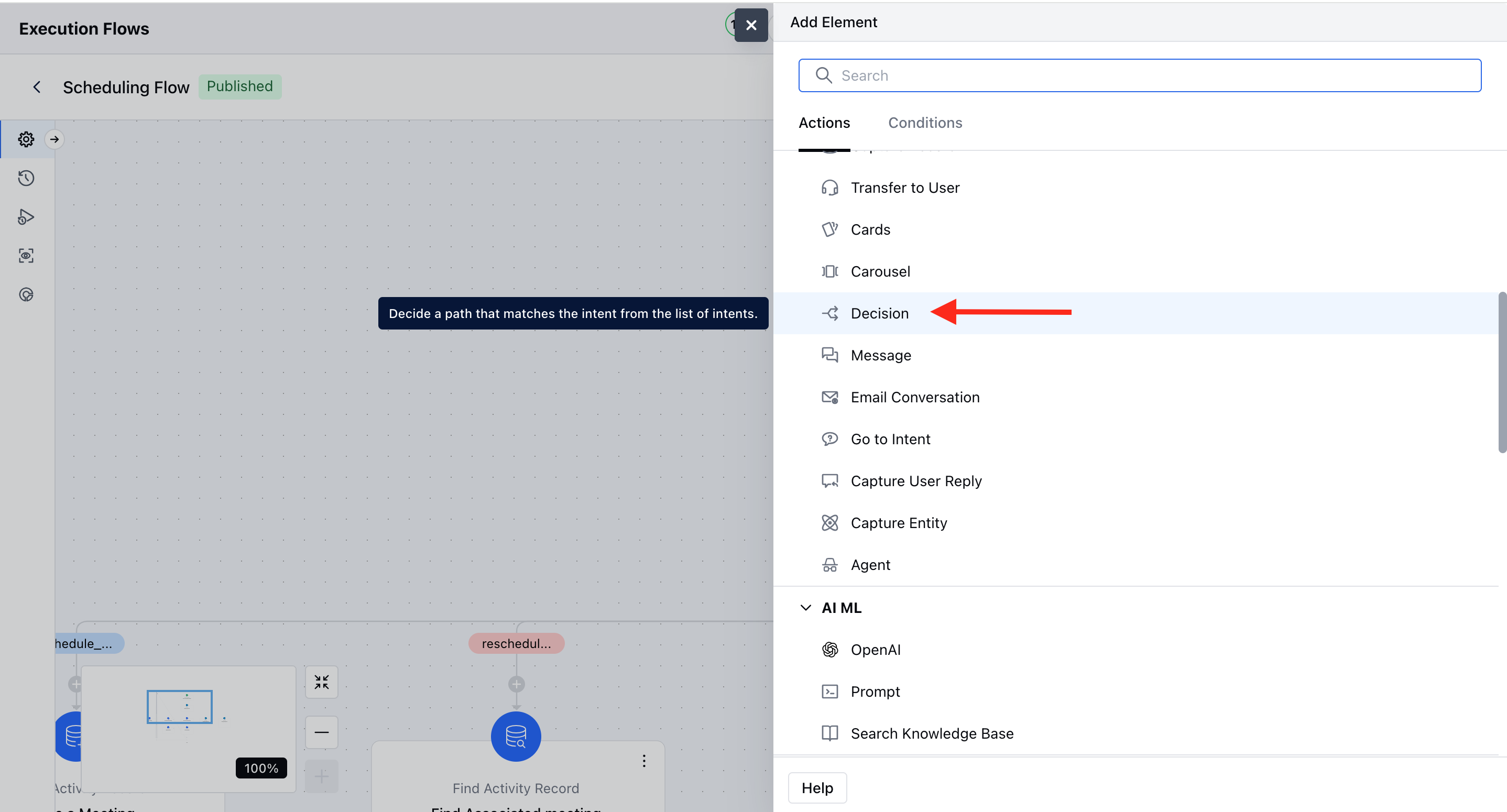Screen dimensions: 1507x812
Task: Click the Help button
Action: (x=817, y=788)
